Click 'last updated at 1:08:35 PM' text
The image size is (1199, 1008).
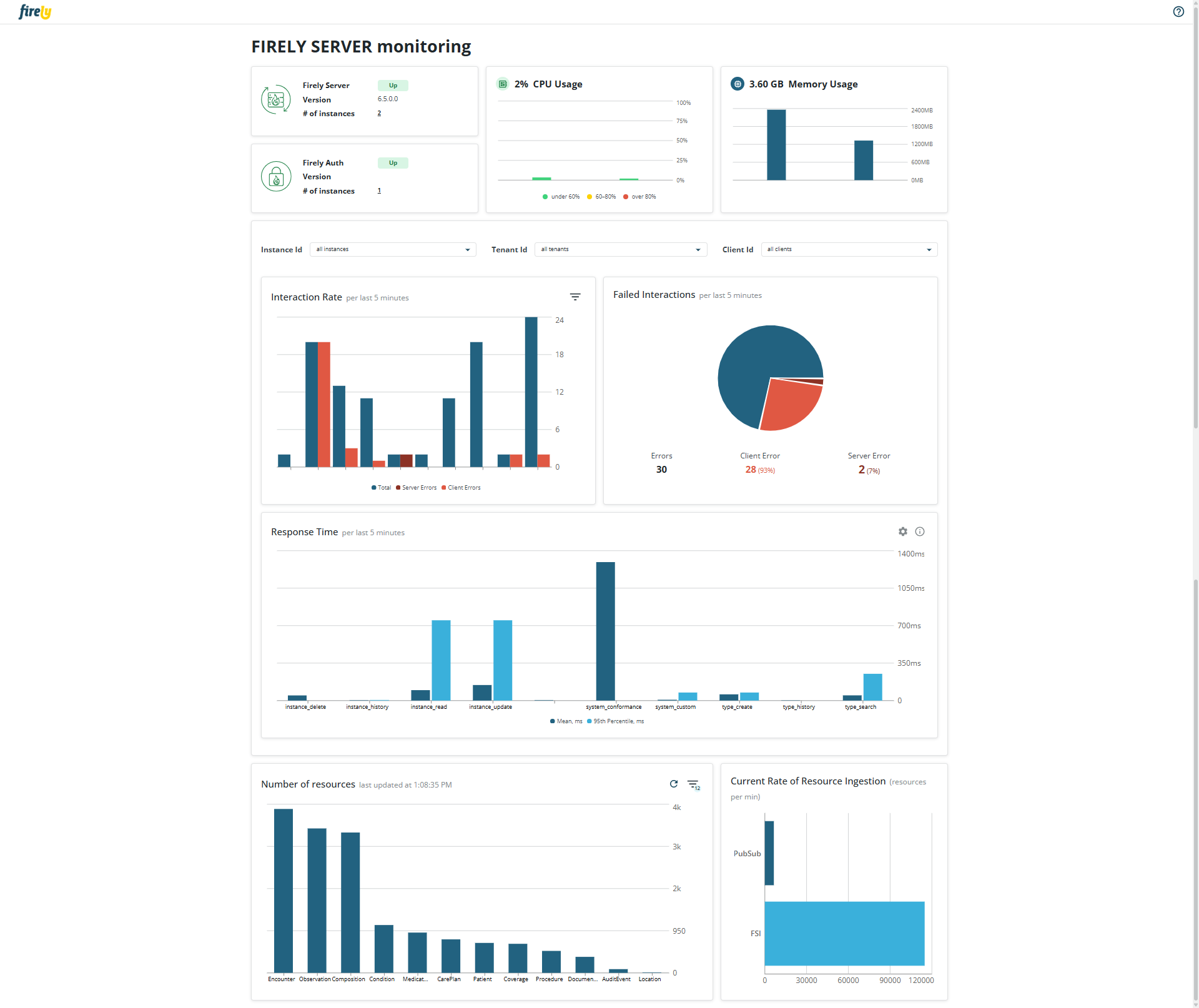point(405,785)
